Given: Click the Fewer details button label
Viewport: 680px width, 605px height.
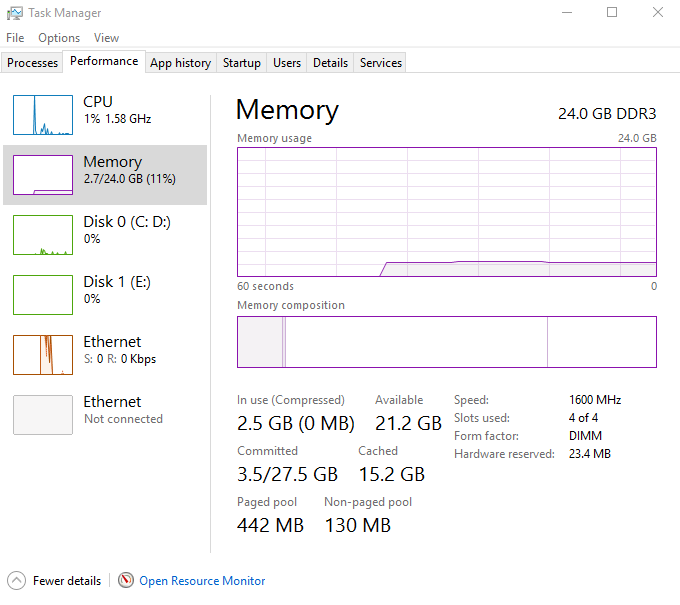Looking at the screenshot, I should [x=67, y=581].
